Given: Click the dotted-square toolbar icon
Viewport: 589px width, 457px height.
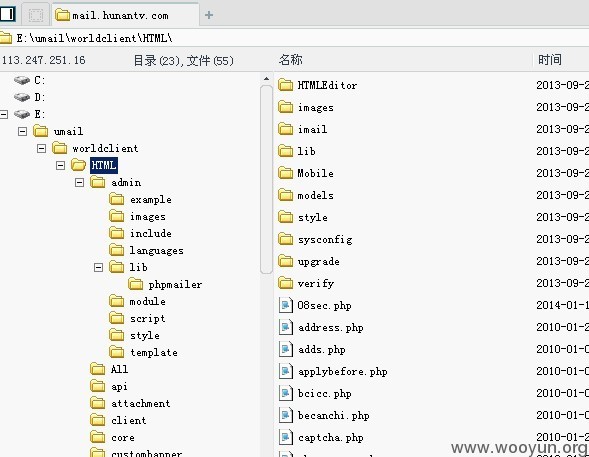Looking at the screenshot, I should [x=36, y=15].
